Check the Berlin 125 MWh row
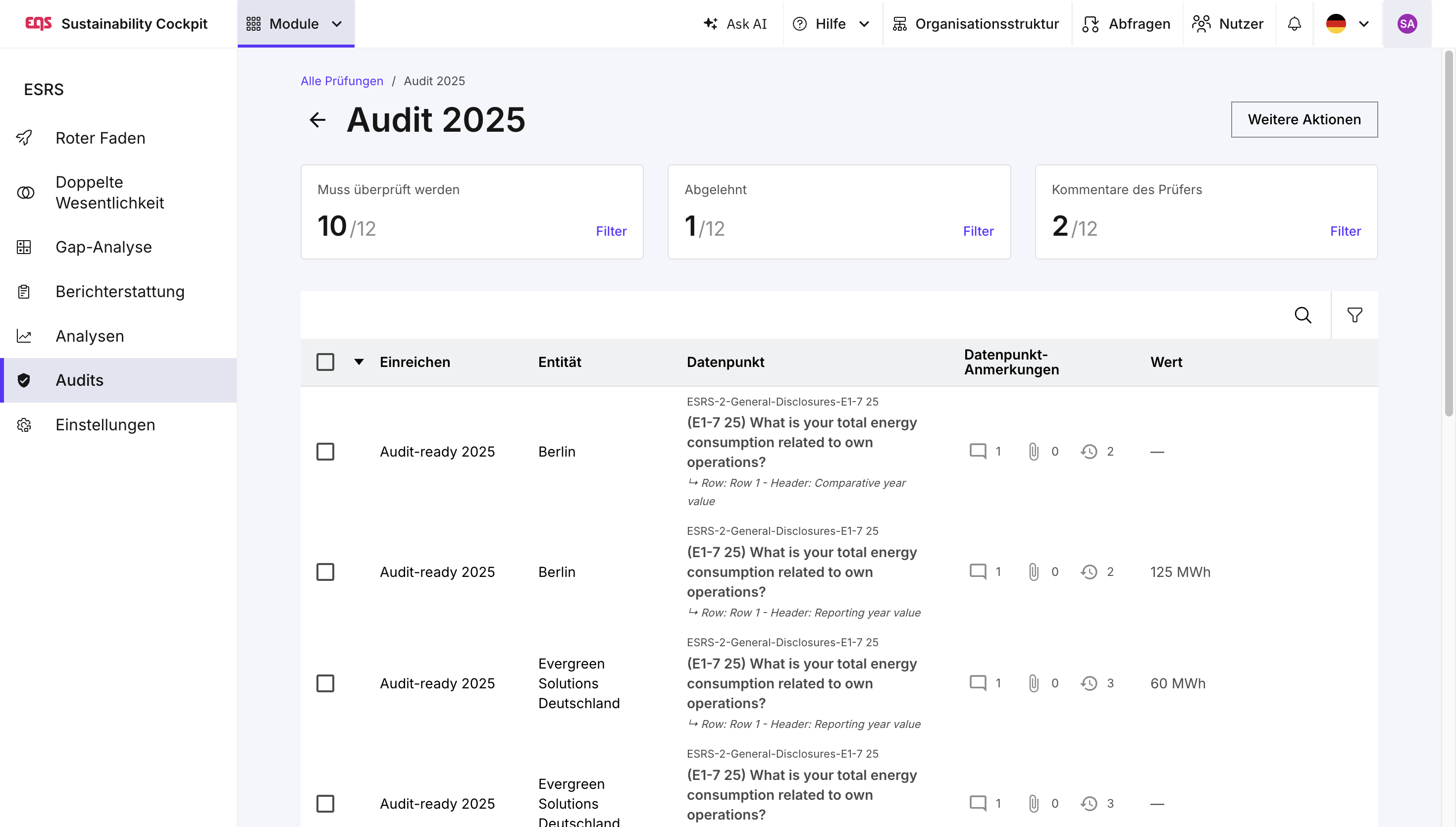The height and width of the screenshot is (827, 1456). (x=325, y=572)
